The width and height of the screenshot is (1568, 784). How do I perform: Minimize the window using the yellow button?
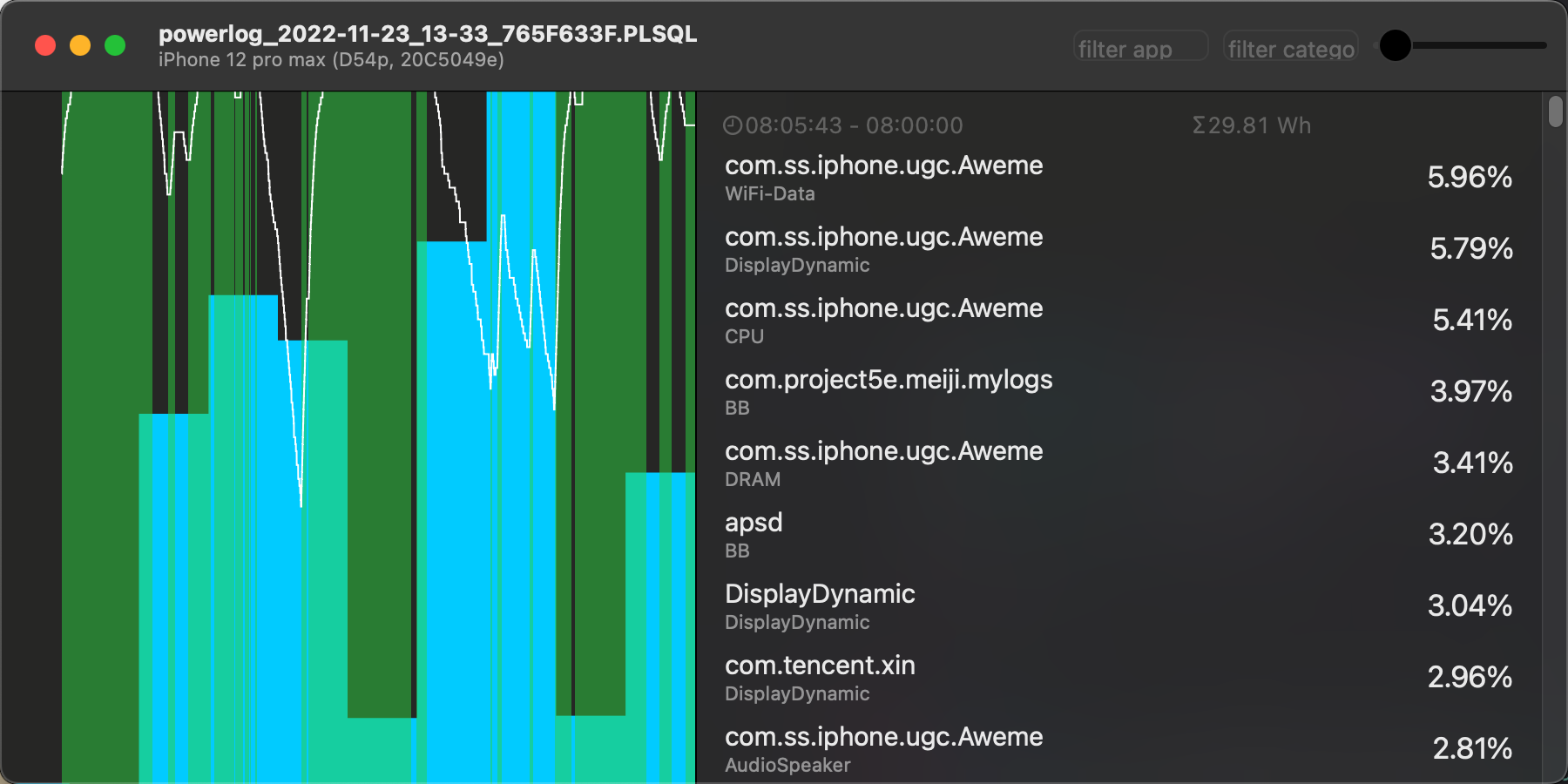[x=80, y=45]
